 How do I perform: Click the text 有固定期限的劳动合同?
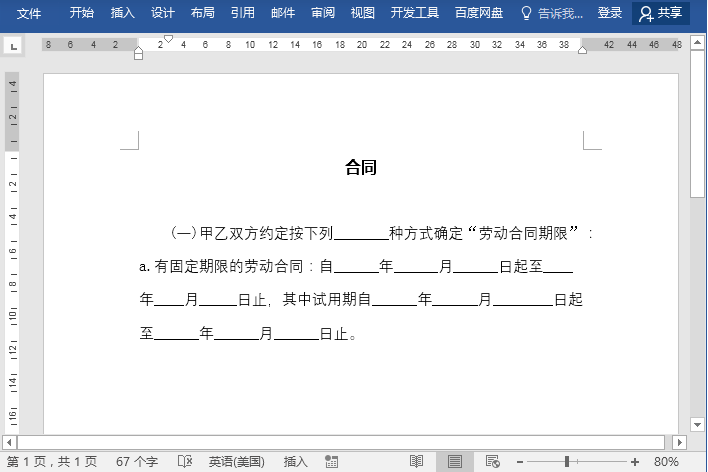[x=228, y=266]
